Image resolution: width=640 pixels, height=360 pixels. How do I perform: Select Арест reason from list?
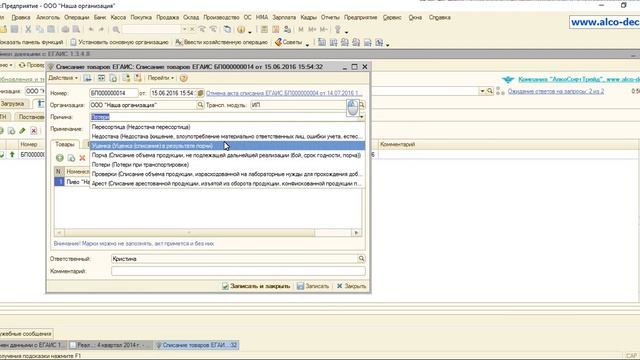227,183
